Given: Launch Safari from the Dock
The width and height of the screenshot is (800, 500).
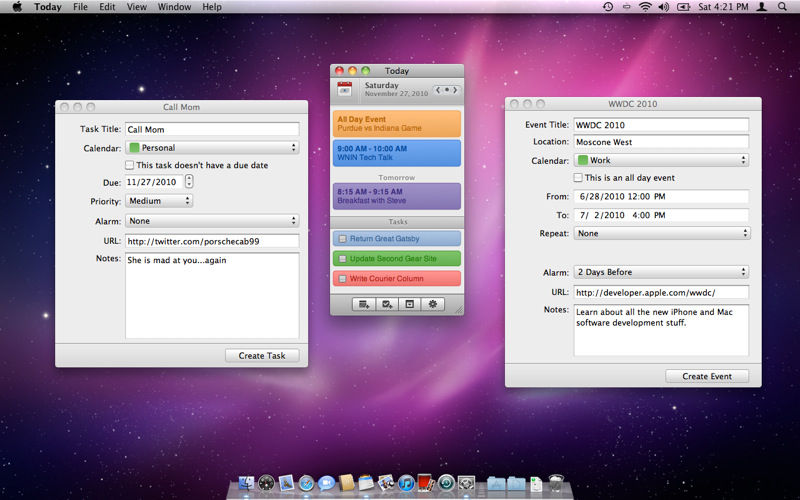Looking at the screenshot, I should [x=306, y=482].
